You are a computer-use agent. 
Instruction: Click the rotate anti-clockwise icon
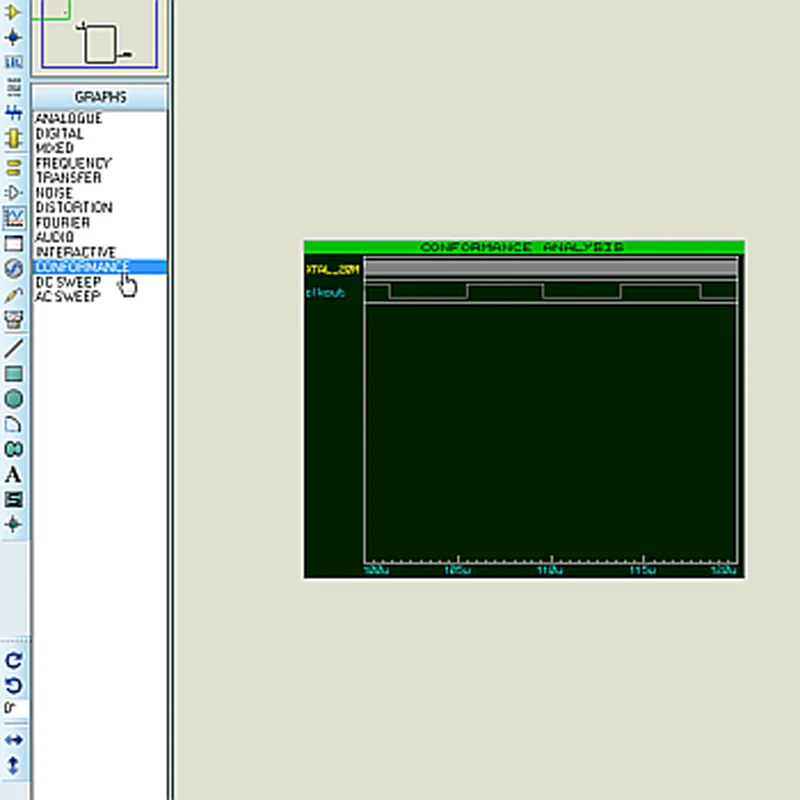(x=14, y=685)
